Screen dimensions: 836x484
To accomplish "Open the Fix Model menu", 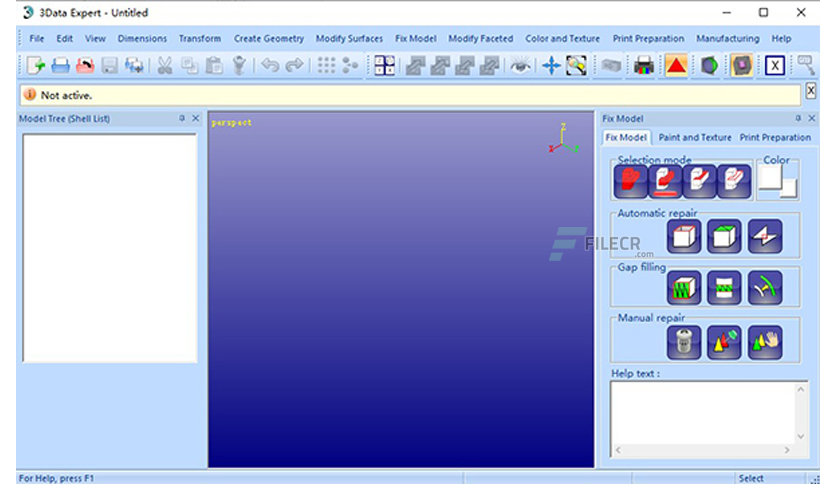I will pyautogui.click(x=416, y=38).
